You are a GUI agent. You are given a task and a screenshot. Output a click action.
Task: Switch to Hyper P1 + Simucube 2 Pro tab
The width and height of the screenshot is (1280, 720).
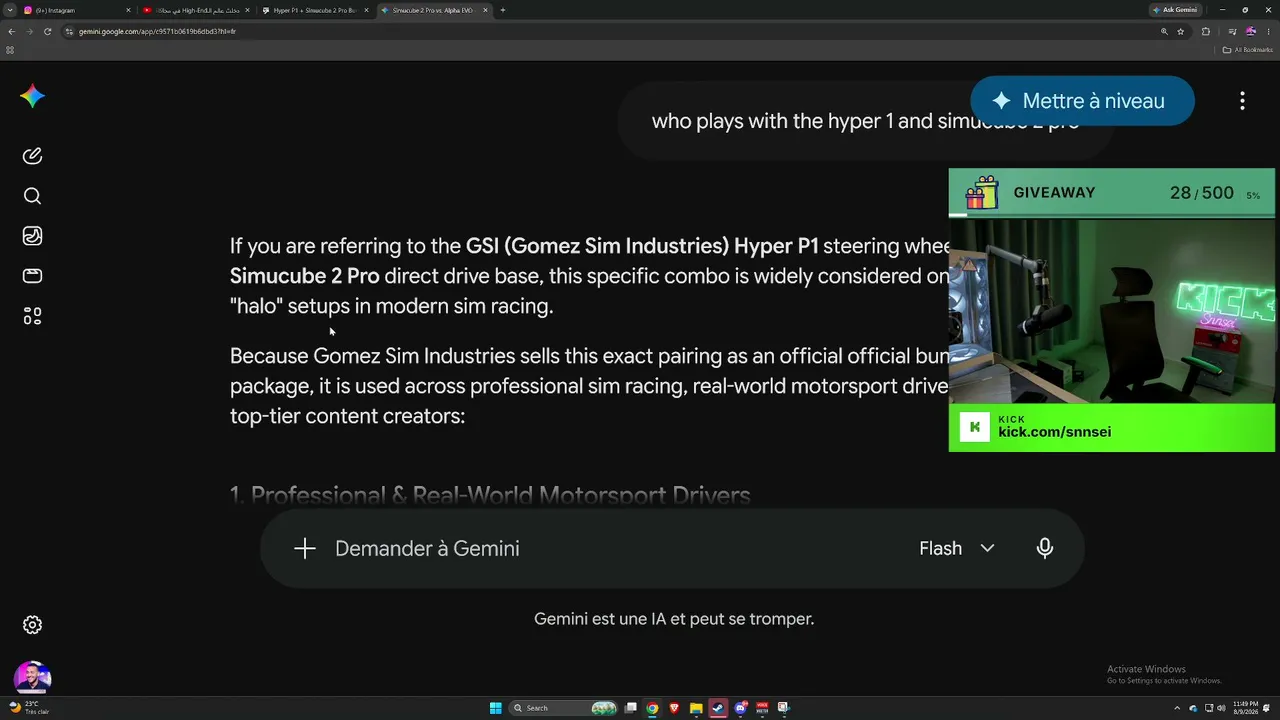(314, 10)
